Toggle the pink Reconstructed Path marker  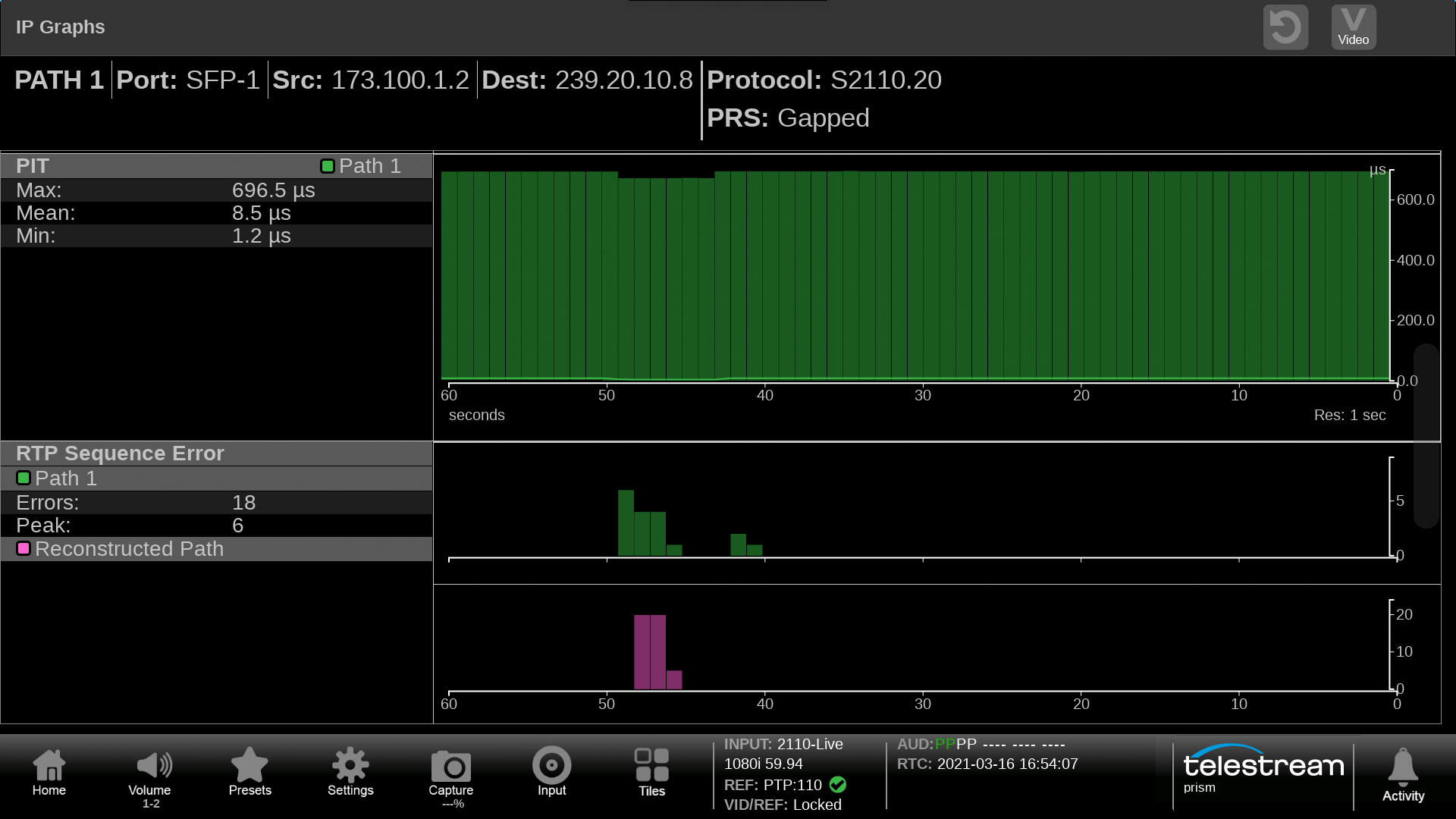[x=24, y=548]
